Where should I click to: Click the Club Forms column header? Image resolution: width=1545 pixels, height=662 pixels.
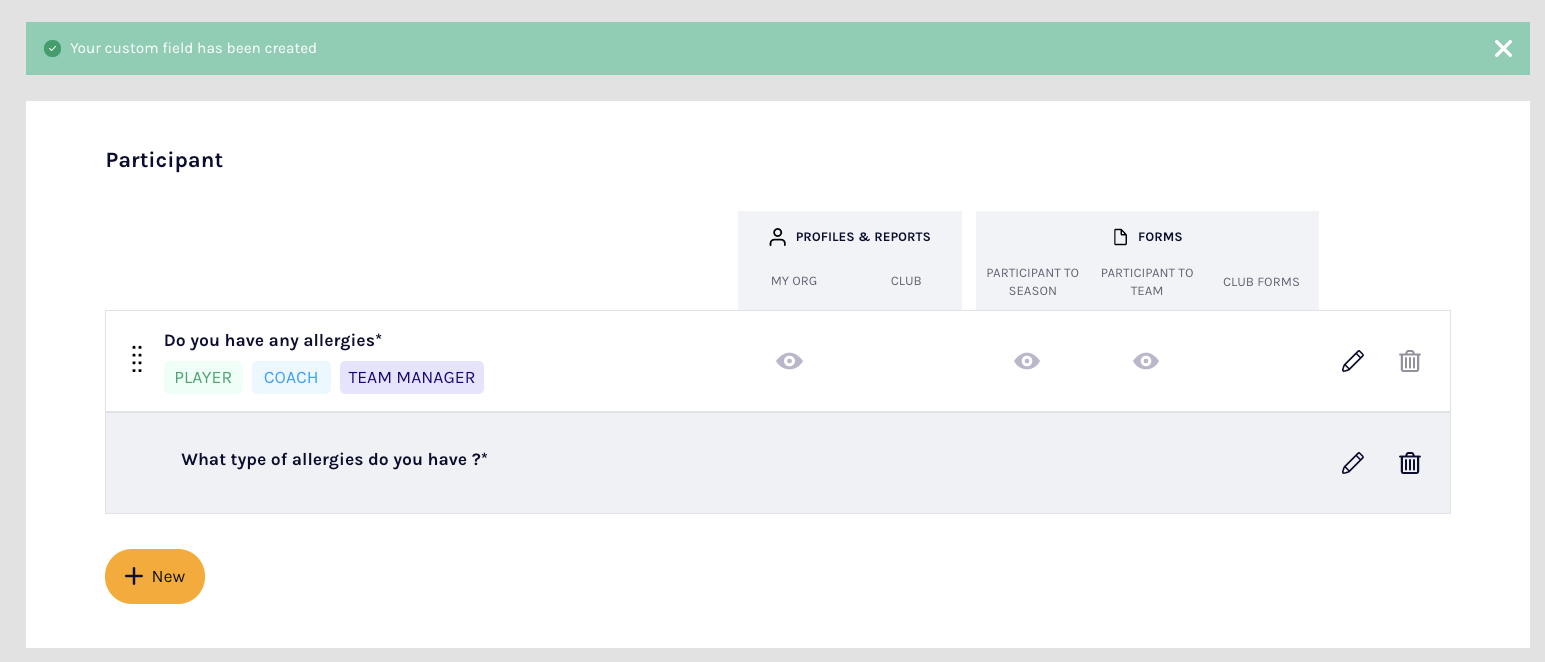pos(1261,282)
